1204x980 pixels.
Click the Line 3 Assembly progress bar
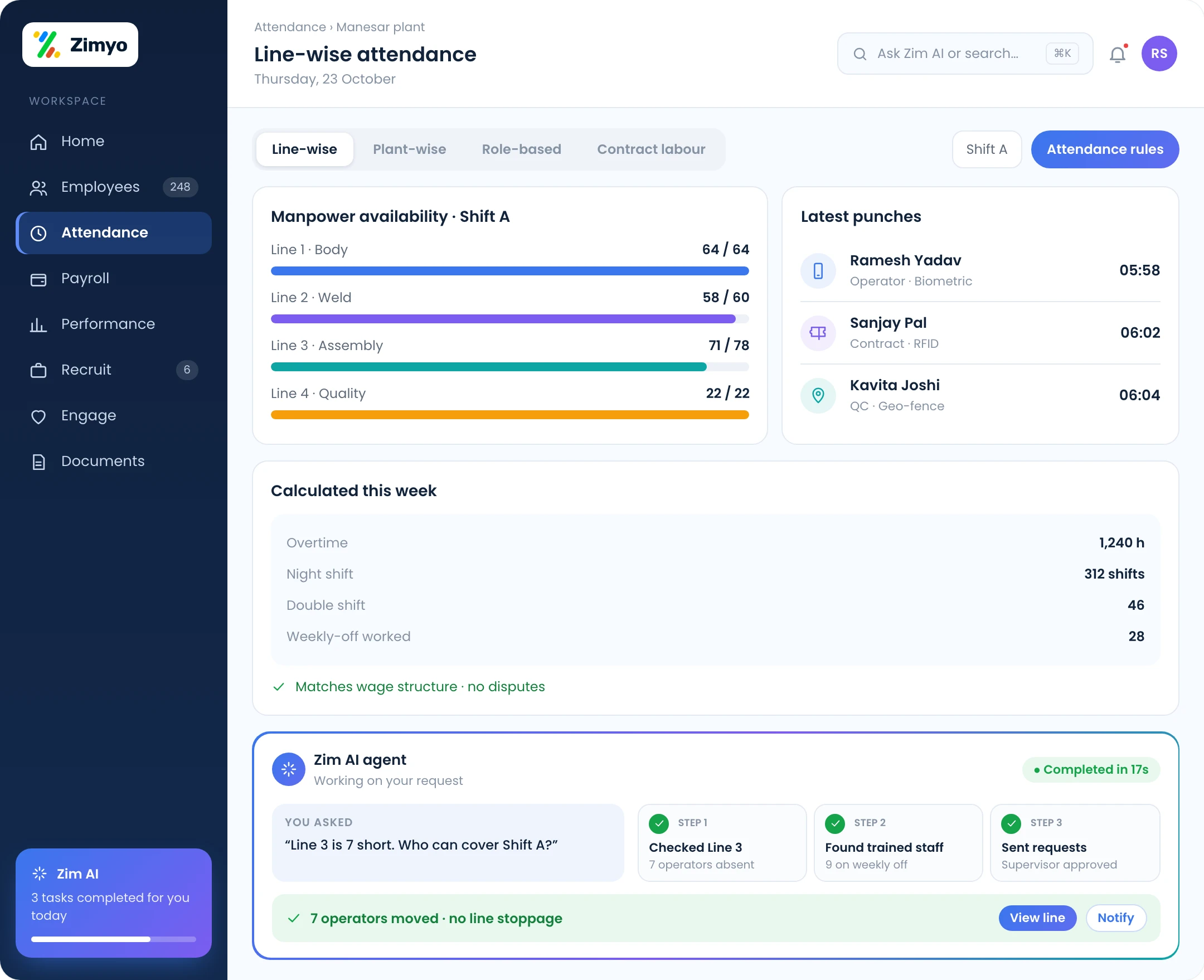click(509, 367)
